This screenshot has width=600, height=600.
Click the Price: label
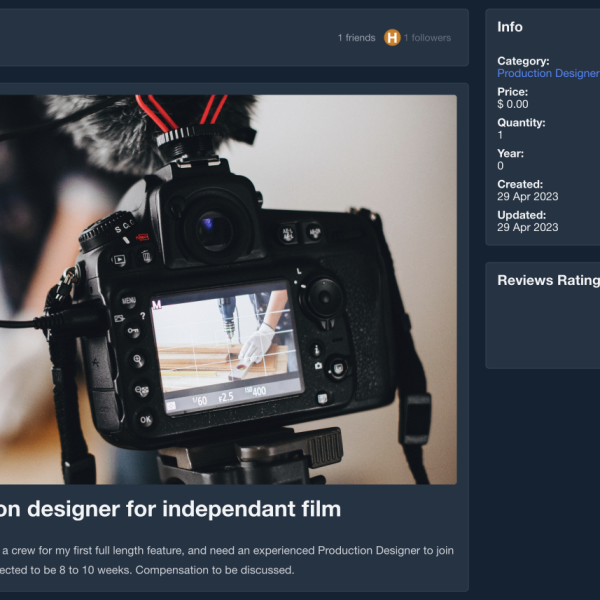[513, 92]
